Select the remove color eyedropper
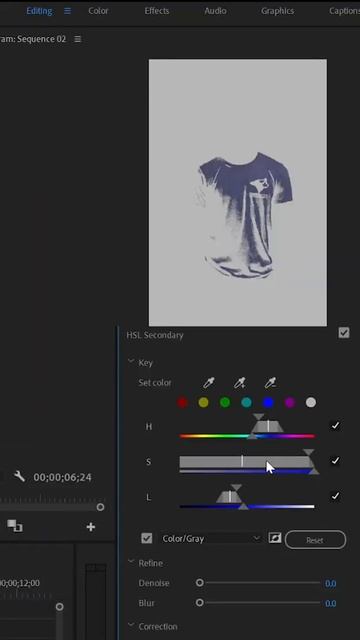Image resolution: width=360 pixels, height=640 pixels. pyautogui.click(x=270, y=383)
